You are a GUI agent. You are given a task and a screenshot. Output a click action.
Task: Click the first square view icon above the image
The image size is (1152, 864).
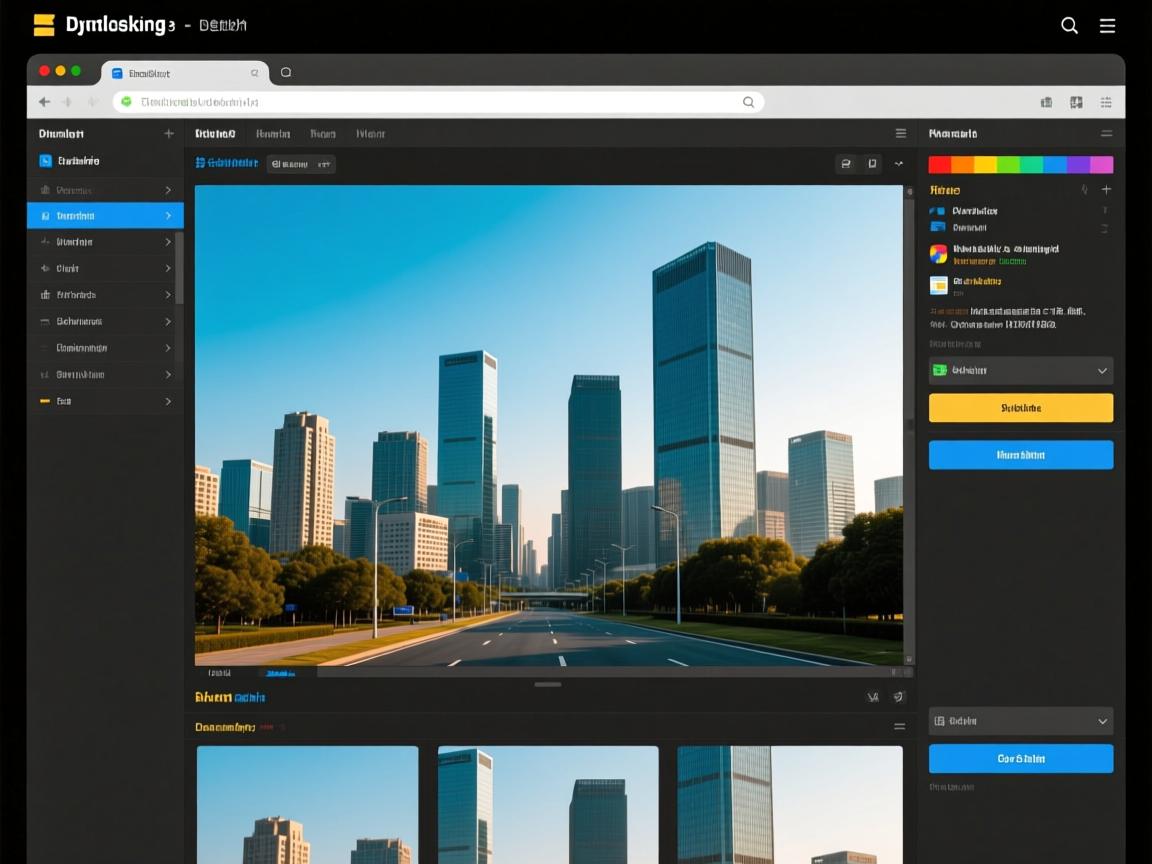tap(846, 164)
